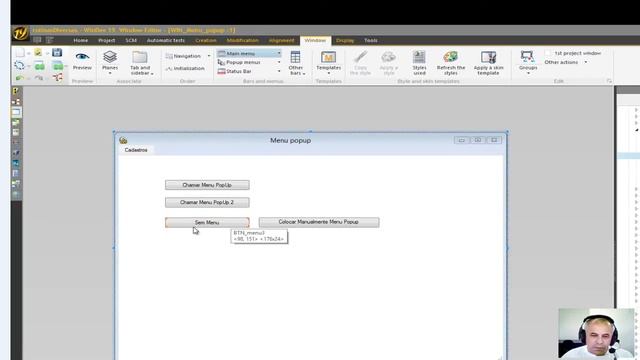The height and width of the screenshot is (360, 640).
Task: Switch to the Alignment ribbon tab
Action: [x=281, y=40]
